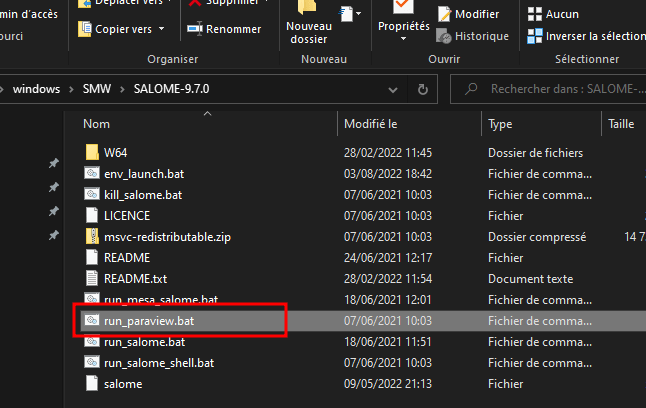Select the salome file
This screenshot has width=646, height=408.
point(123,384)
